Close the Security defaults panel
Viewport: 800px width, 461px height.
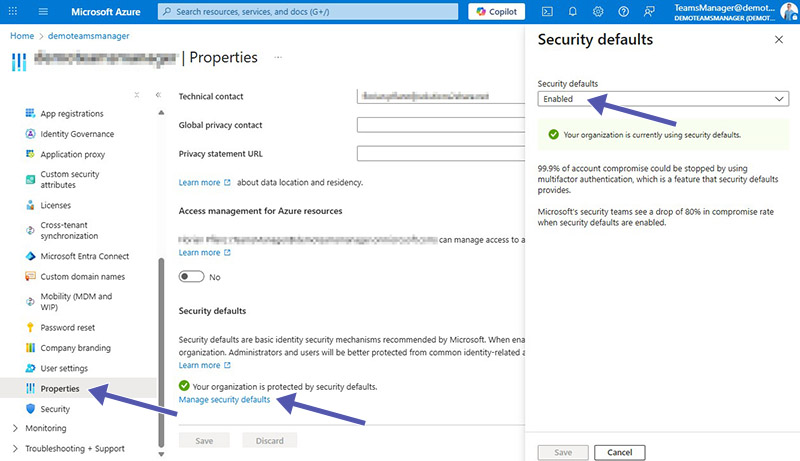click(779, 40)
